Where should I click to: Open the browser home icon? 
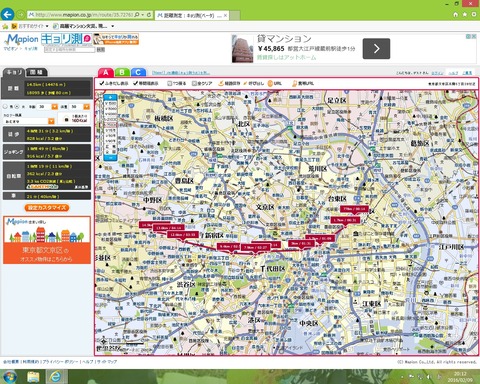click(456, 15)
